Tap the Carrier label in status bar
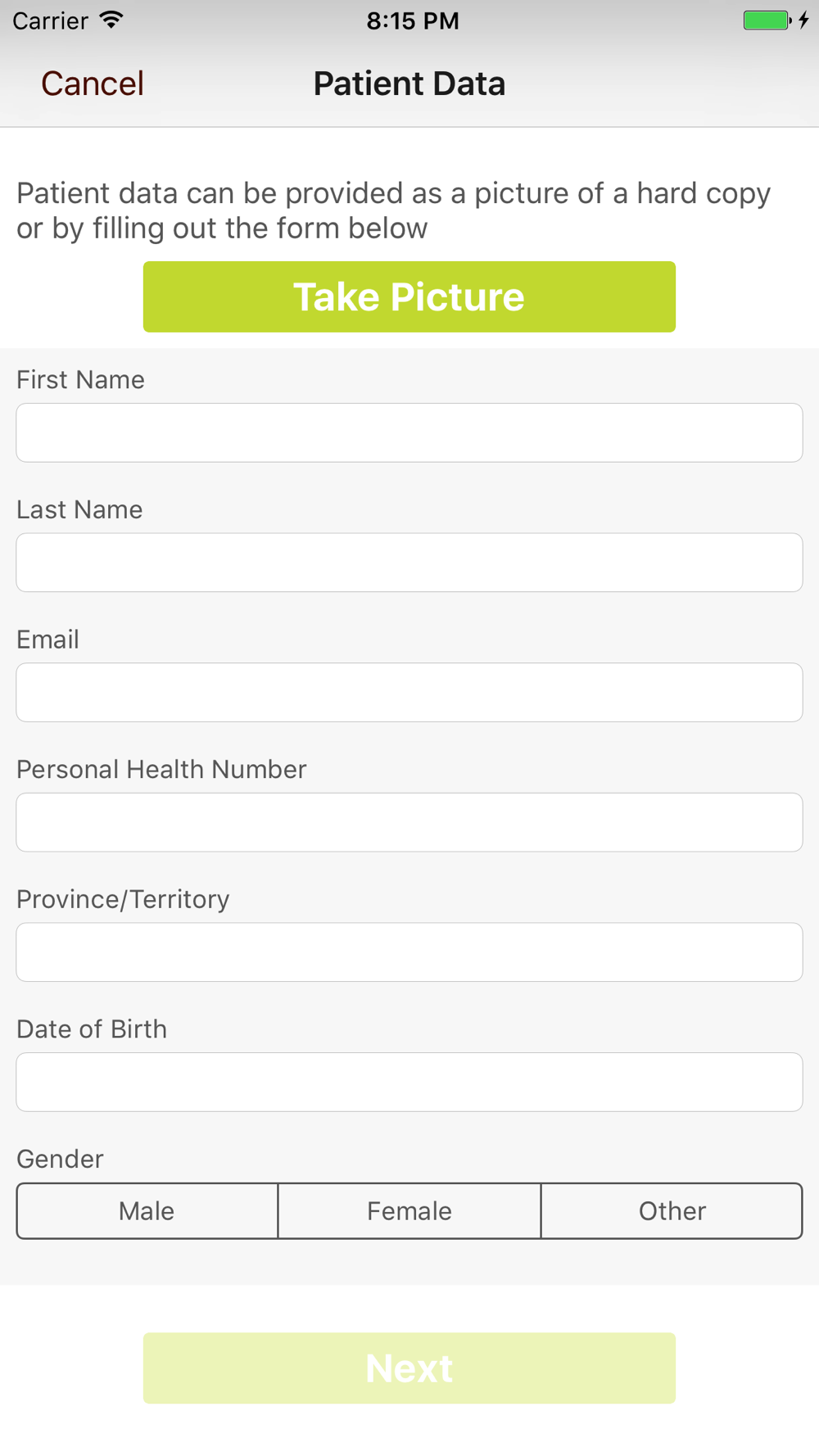The width and height of the screenshot is (819, 1456). [50, 20]
